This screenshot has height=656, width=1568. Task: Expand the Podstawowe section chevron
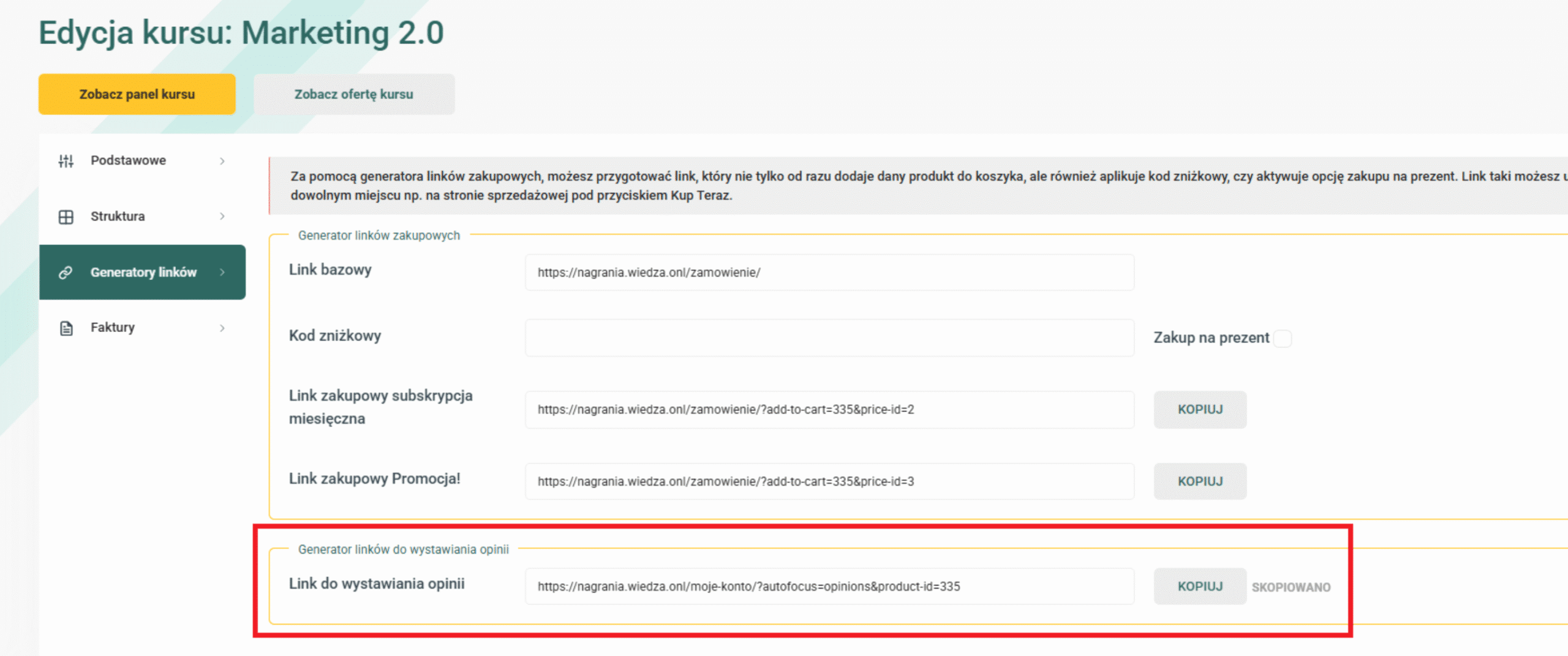pyautogui.click(x=222, y=161)
